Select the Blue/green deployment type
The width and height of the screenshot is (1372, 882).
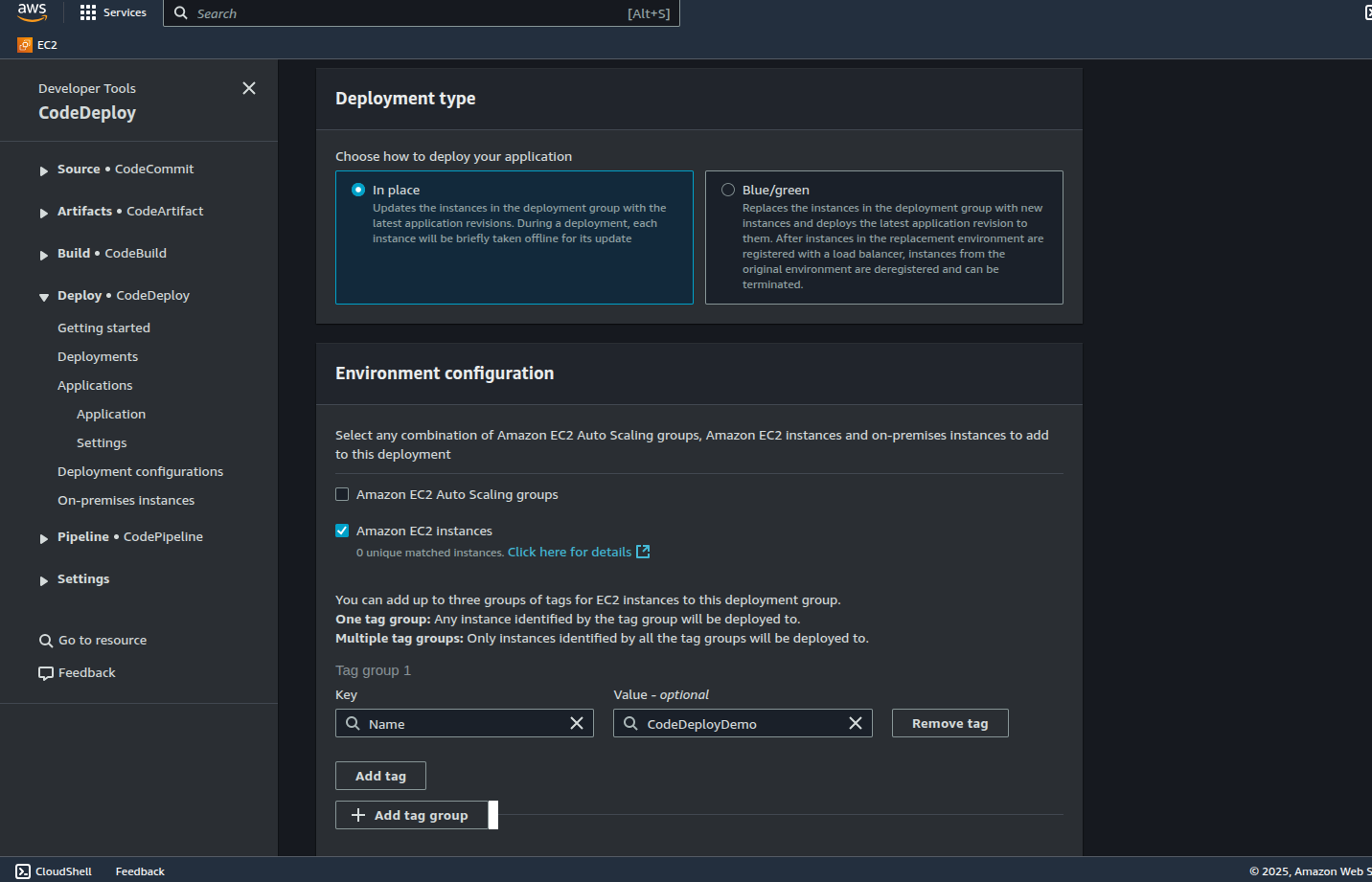(x=728, y=190)
